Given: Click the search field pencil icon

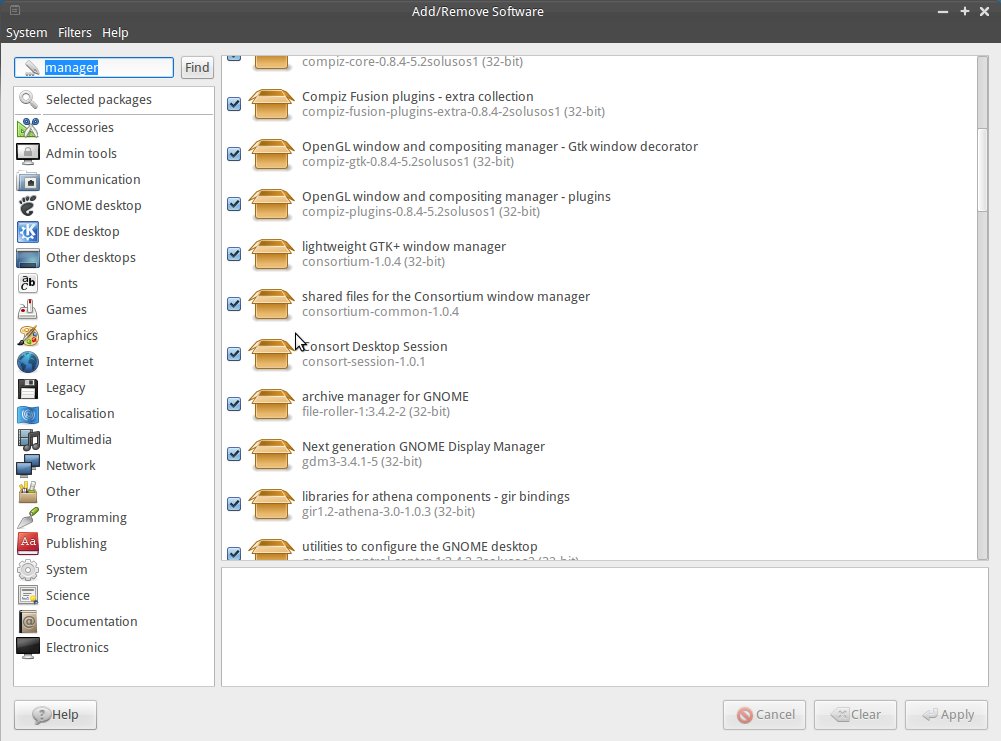Looking at the screenshot, I should (x=31, y=68).
